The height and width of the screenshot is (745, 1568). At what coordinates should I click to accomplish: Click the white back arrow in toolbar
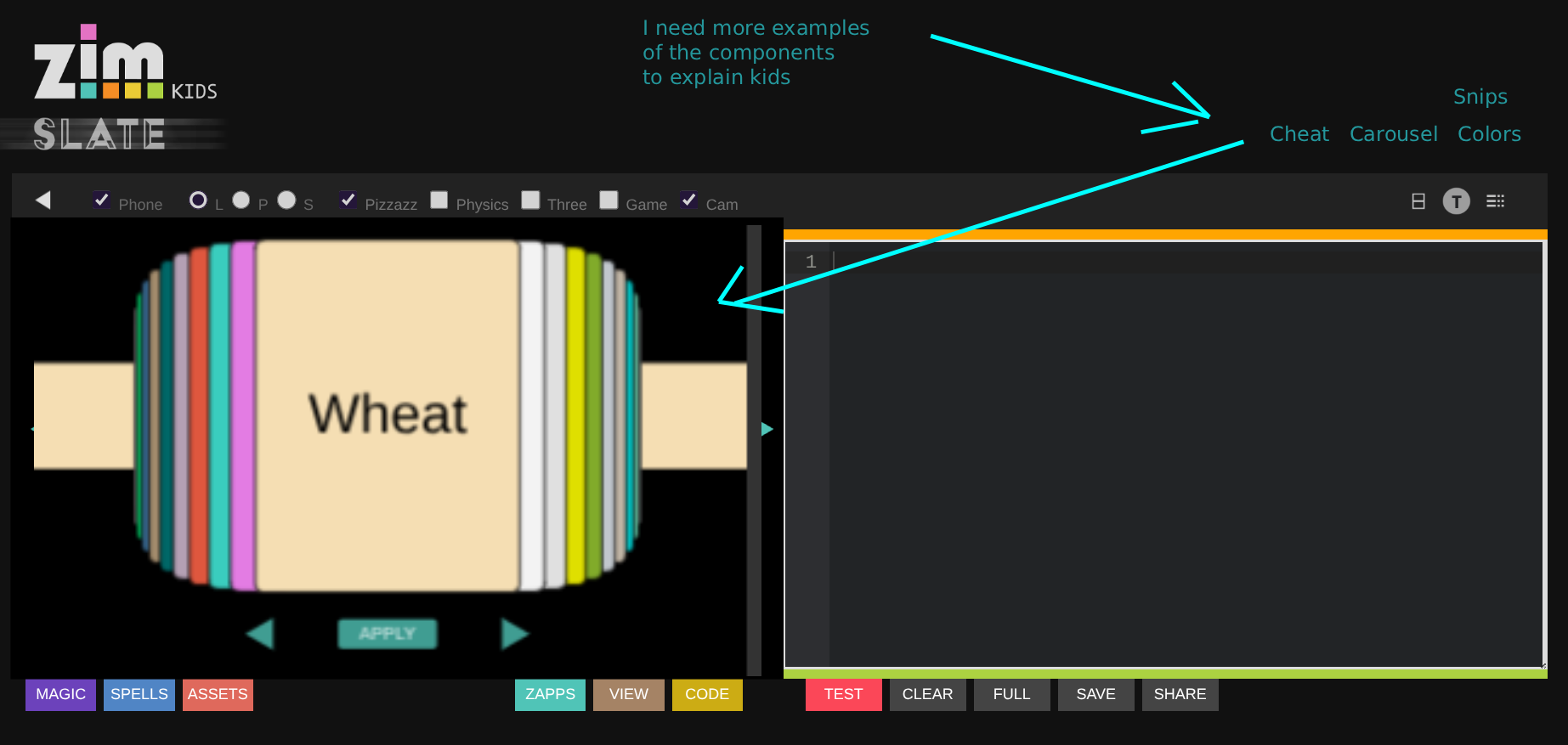(x=43, y=200)
